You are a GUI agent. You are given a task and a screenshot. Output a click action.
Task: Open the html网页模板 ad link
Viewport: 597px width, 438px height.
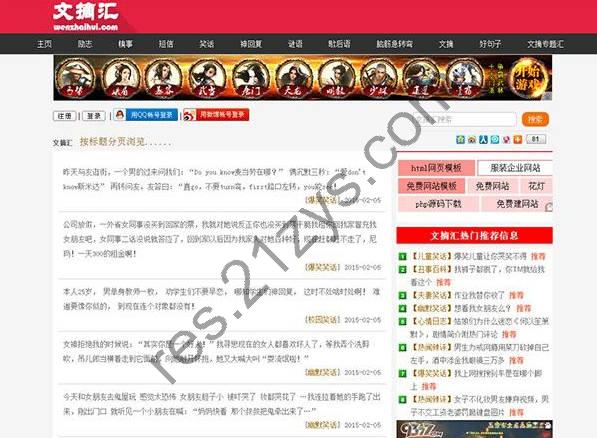(x=436, y=168)
